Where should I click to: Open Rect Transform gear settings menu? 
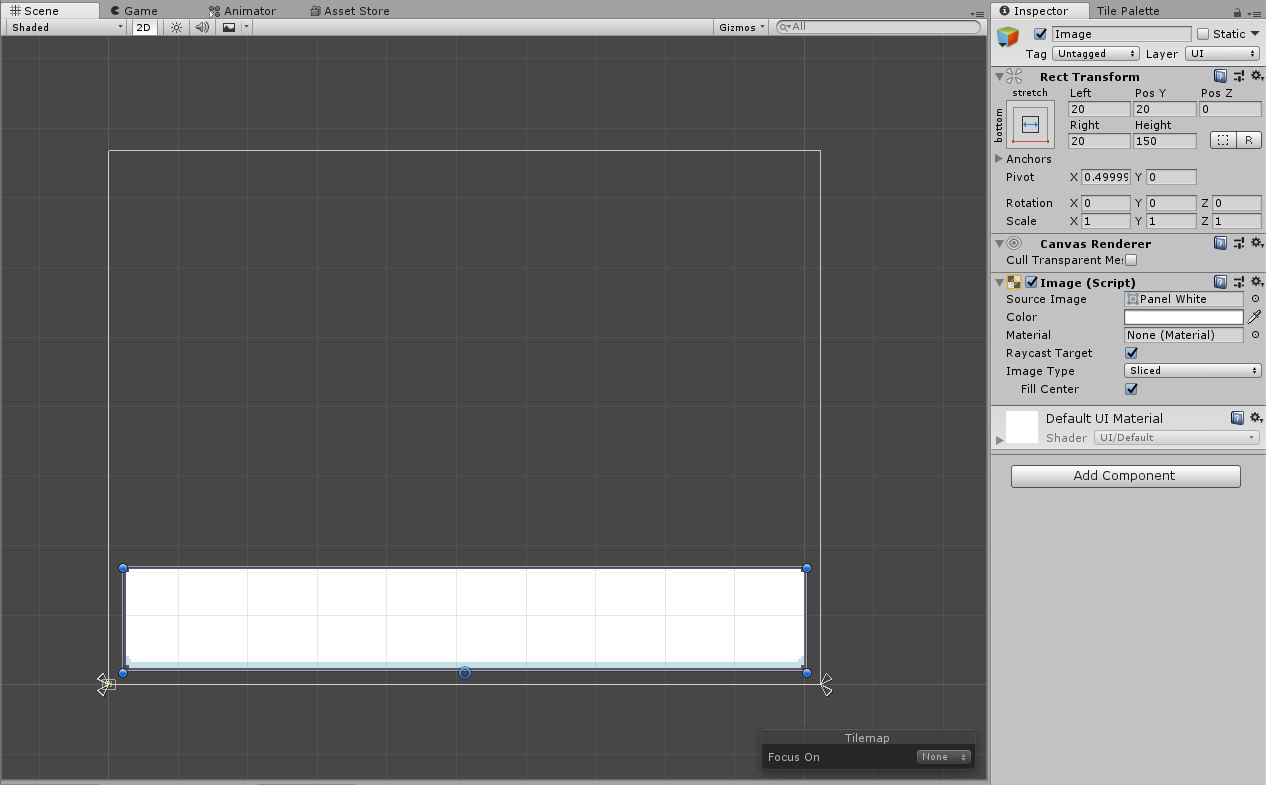[1257, 76]
